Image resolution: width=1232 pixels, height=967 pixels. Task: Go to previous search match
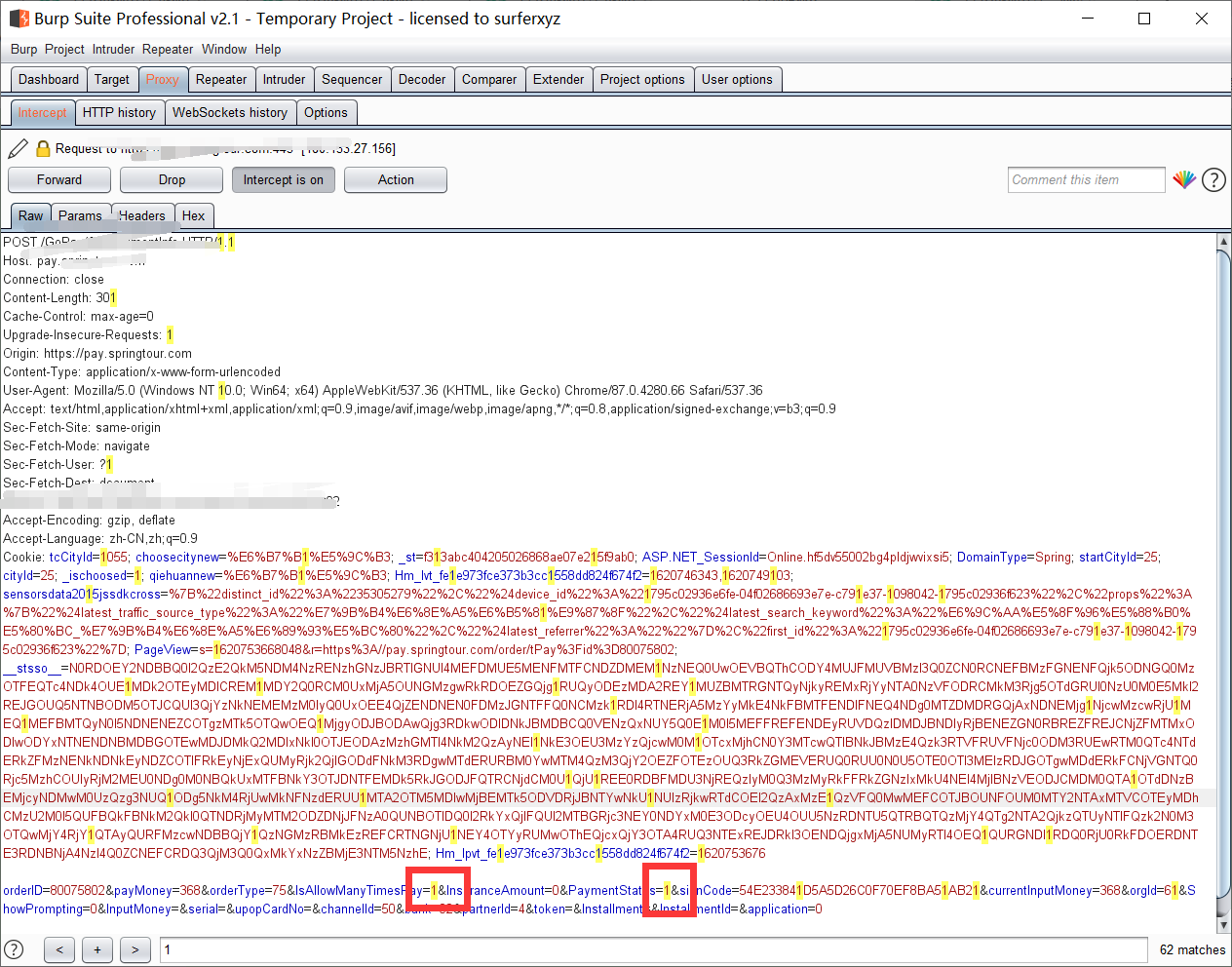tap(59, 949)
